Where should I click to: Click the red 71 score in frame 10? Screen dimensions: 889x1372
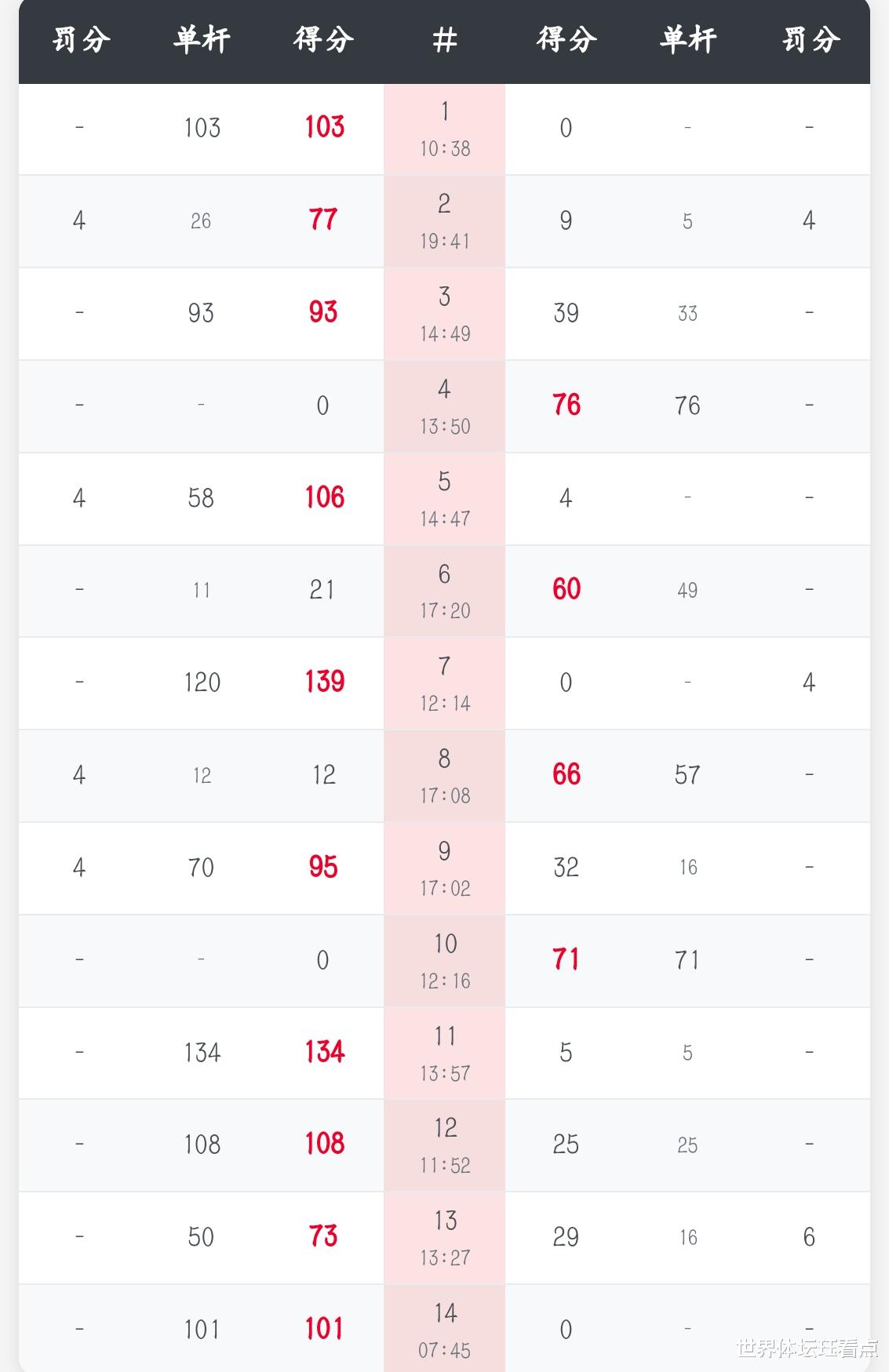point(566,959)
